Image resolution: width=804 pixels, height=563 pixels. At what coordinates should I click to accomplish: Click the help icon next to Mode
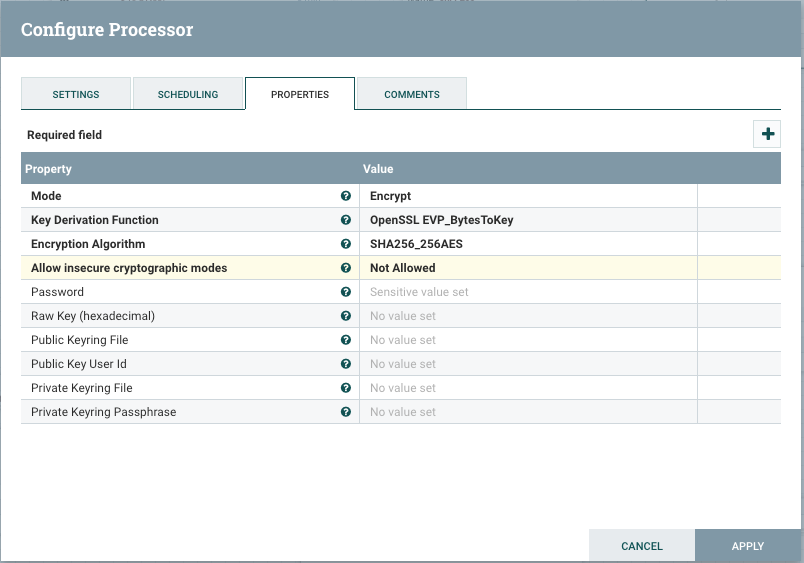click(346, 196)
